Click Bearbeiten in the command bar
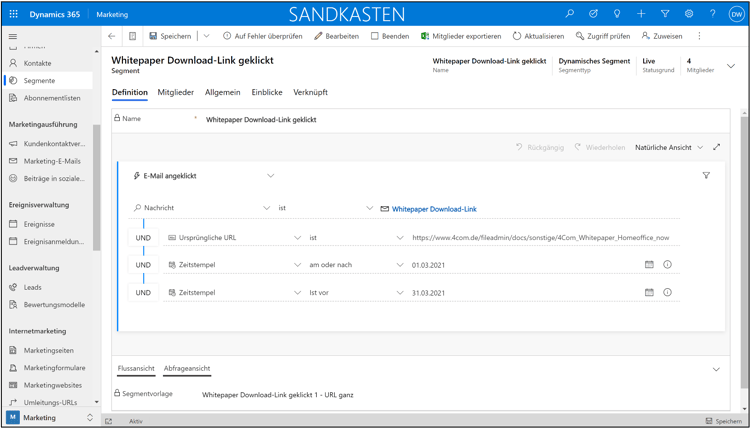This screenshot has height=428, width=750. 336,36
